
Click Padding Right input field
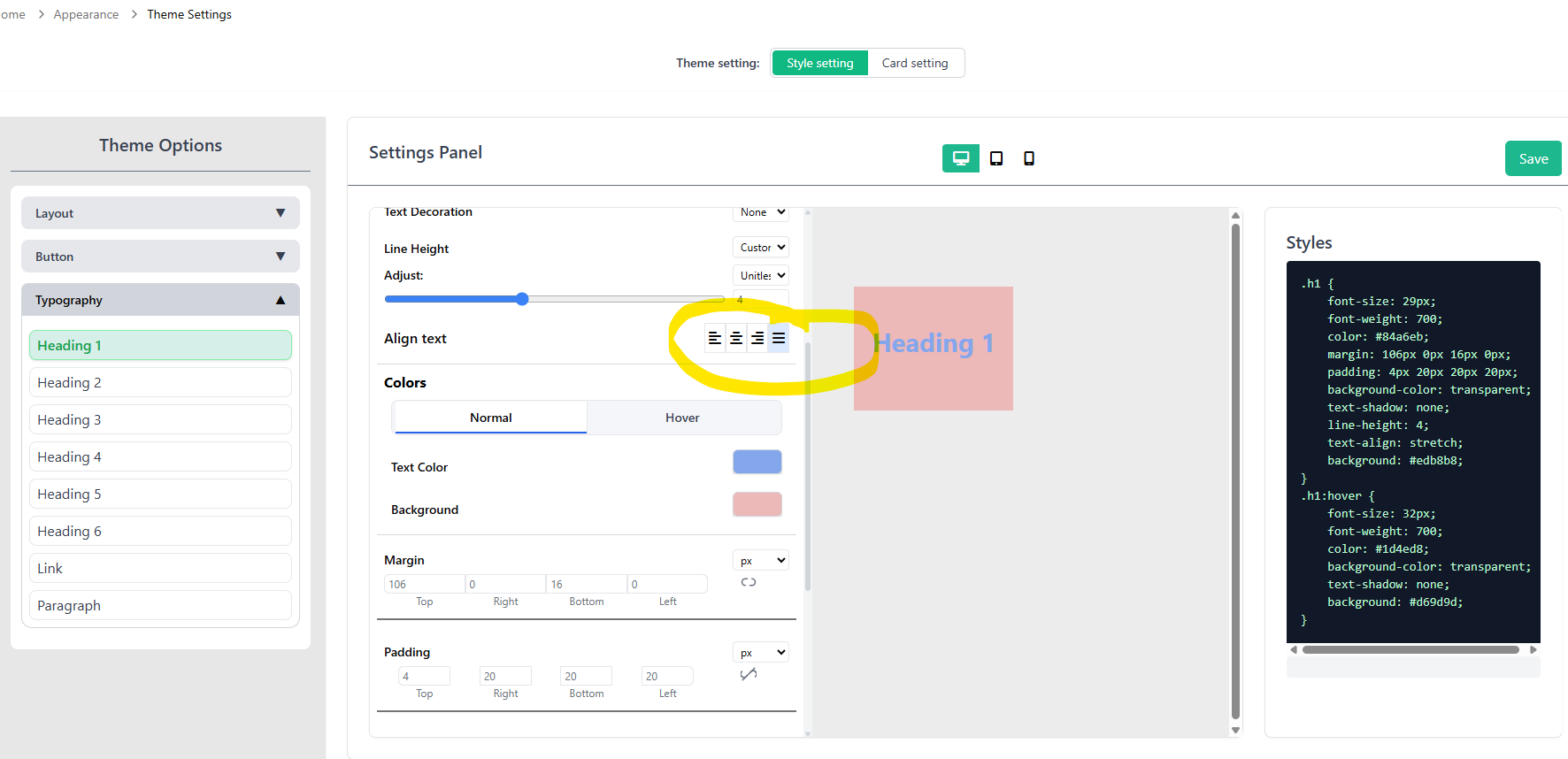click(x=505, y=676)
